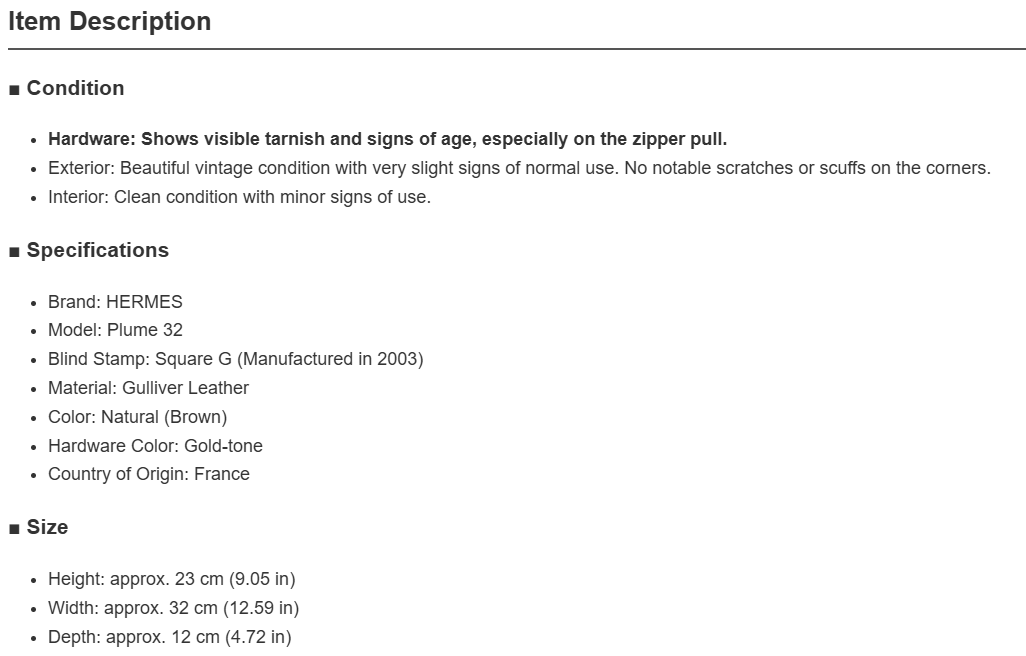Click the bold Hardware tarnish condition line

(387, 139)
